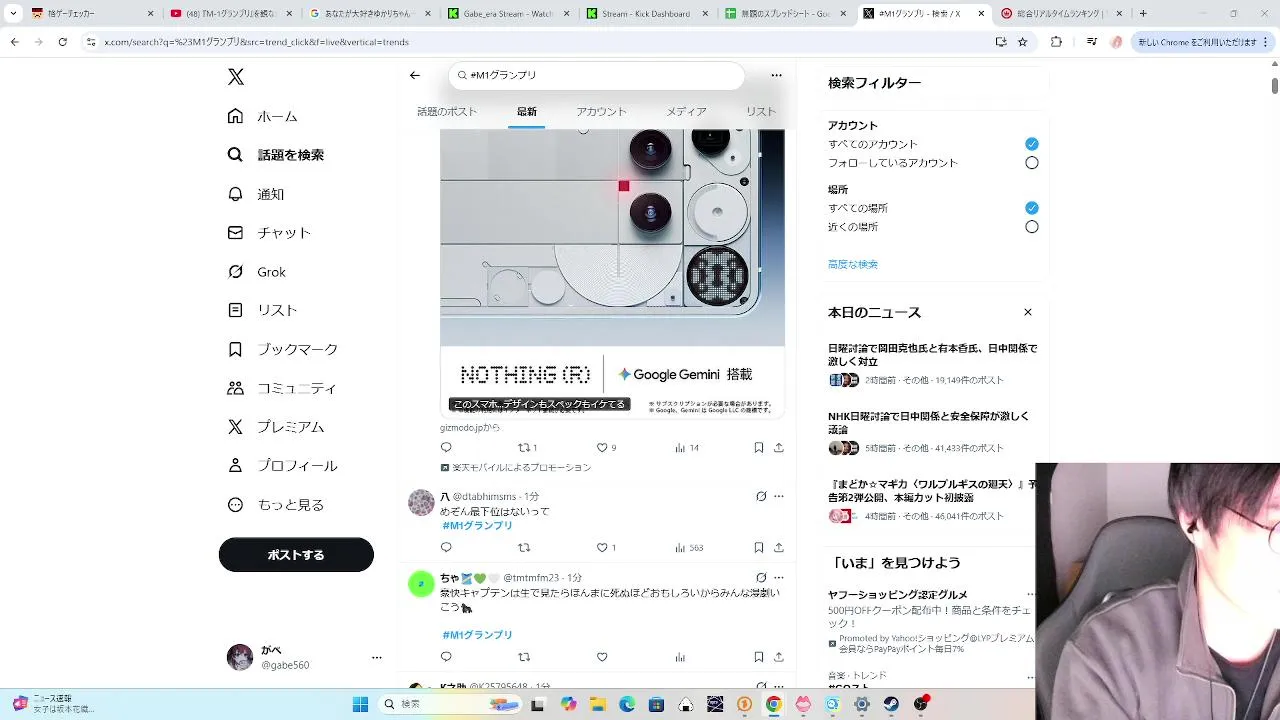The height and width of the screenshot is (720, 1280).
Task: Open news item 日曜討論で岡田克也氏と有本香氏
Action: tap(932, 364)
